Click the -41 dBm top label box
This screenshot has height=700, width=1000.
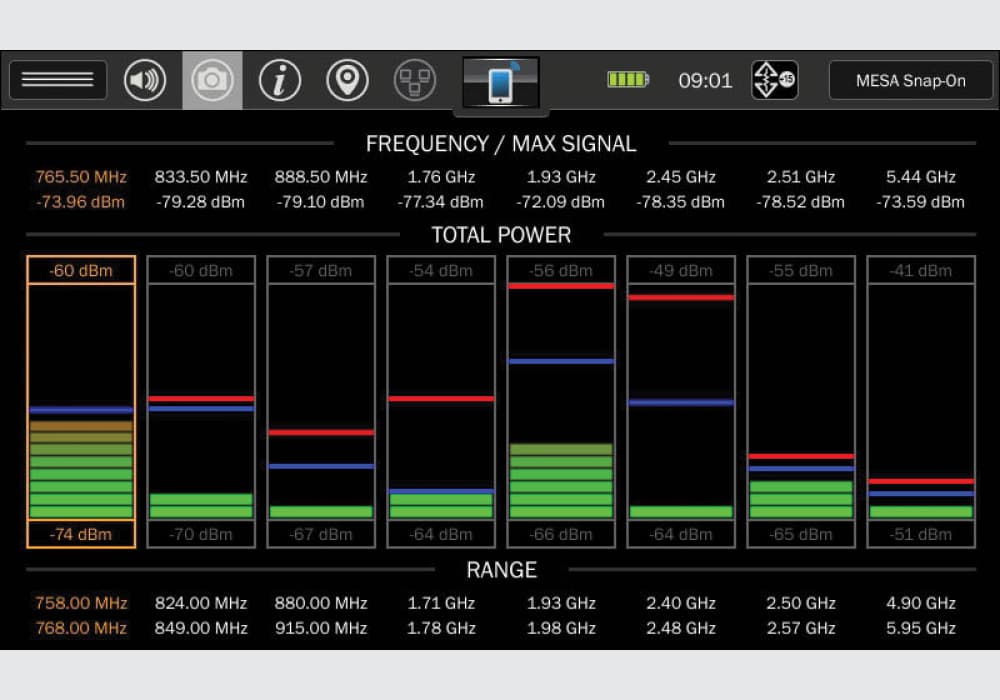(x=921, y=270)
